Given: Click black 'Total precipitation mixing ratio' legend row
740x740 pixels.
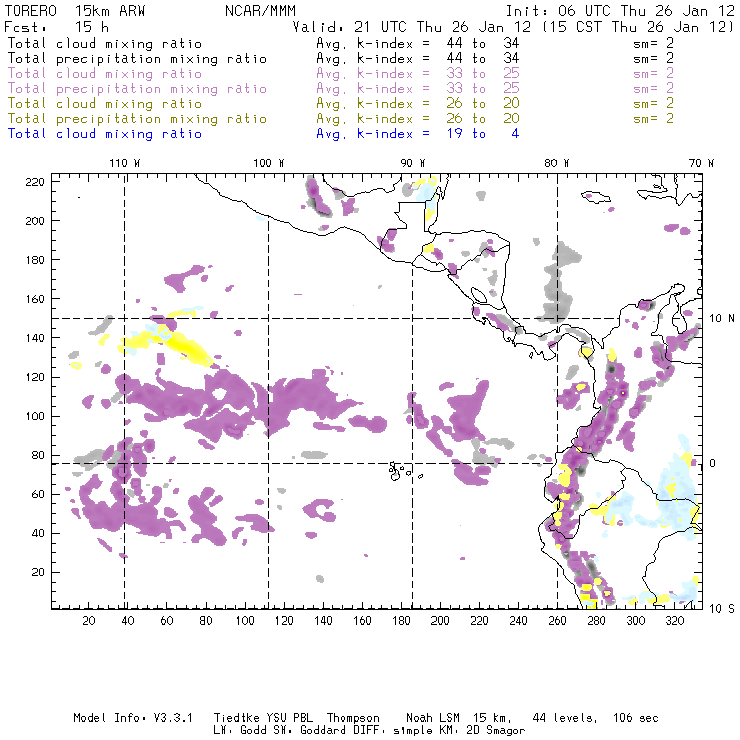Looking at the screenshot, I should [340, 59].
